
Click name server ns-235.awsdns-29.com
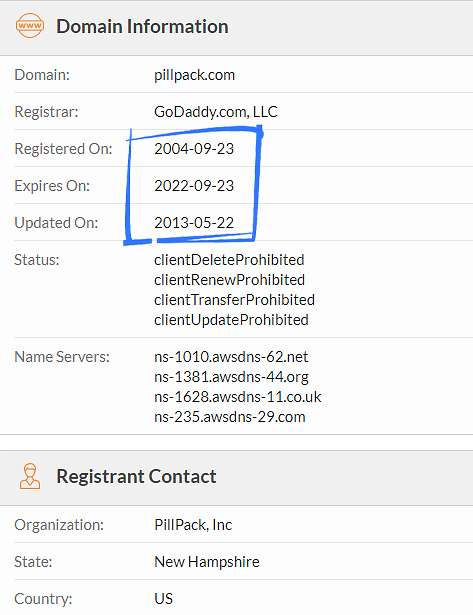[x=229, y=417]
